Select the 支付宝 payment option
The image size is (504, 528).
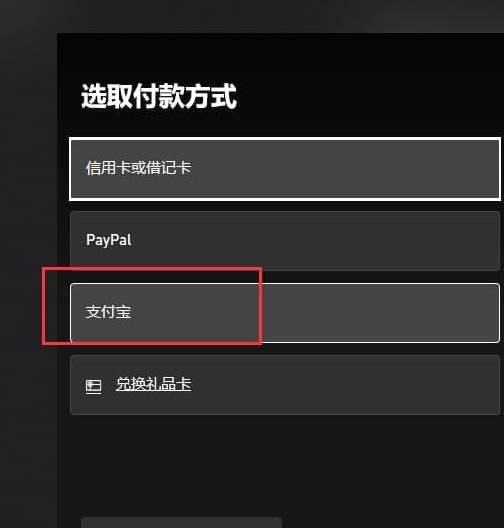click(284, 313)
